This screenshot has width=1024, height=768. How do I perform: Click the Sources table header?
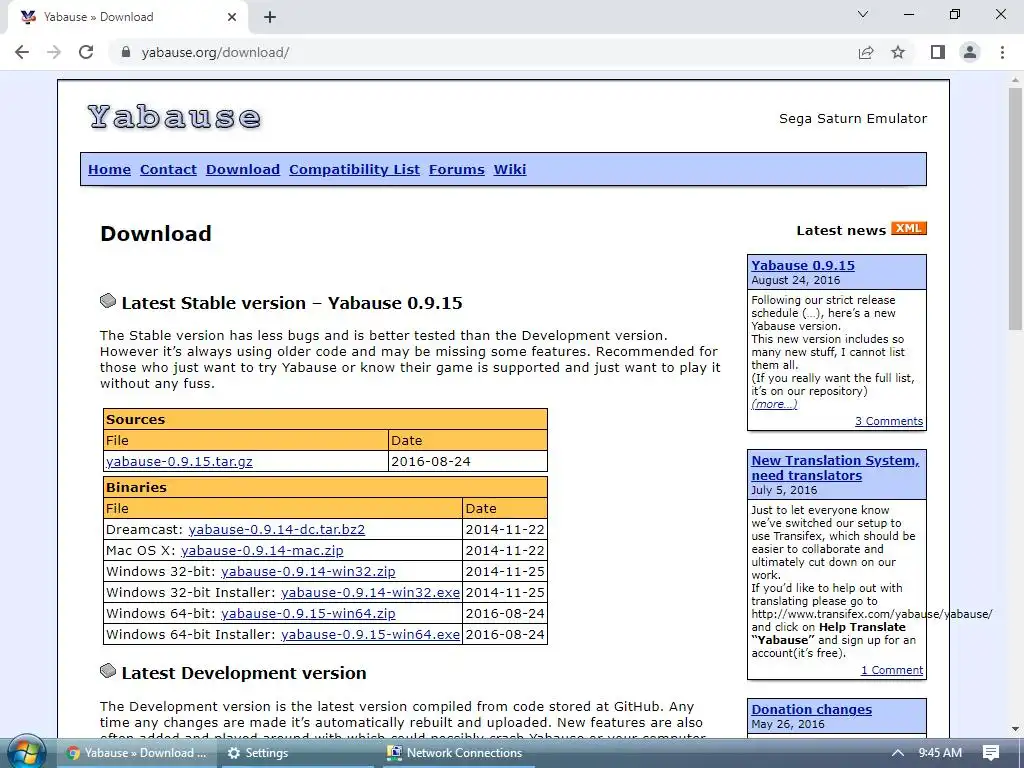pos(325,419)
